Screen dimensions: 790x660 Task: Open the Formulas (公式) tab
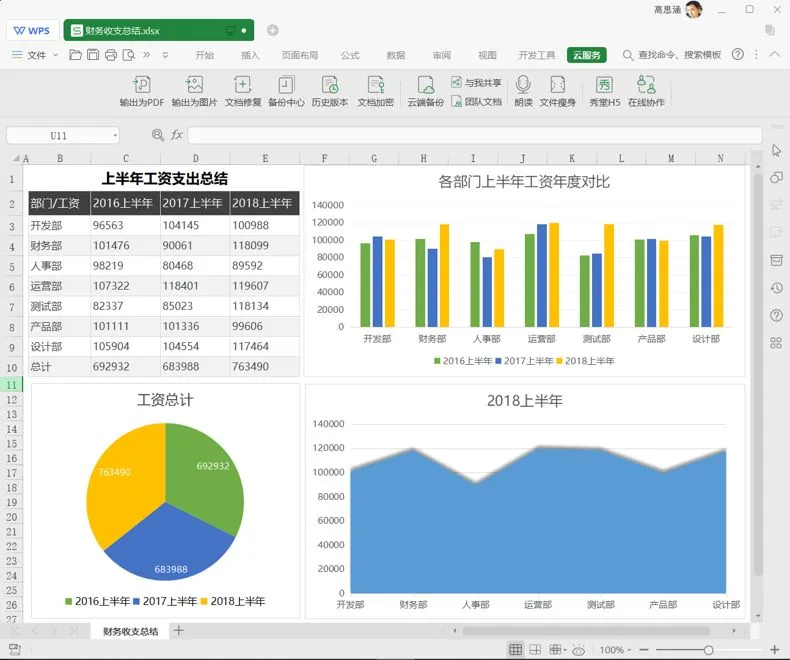click(350, 55)
